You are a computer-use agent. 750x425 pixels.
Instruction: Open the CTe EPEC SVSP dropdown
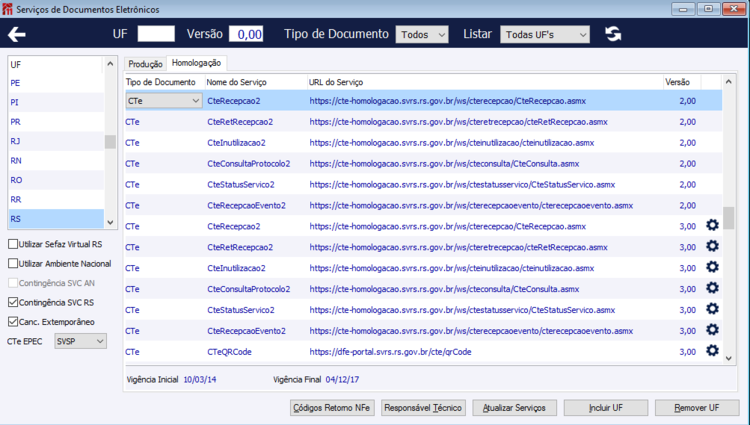pyautogui.click(x=80, y=341)
